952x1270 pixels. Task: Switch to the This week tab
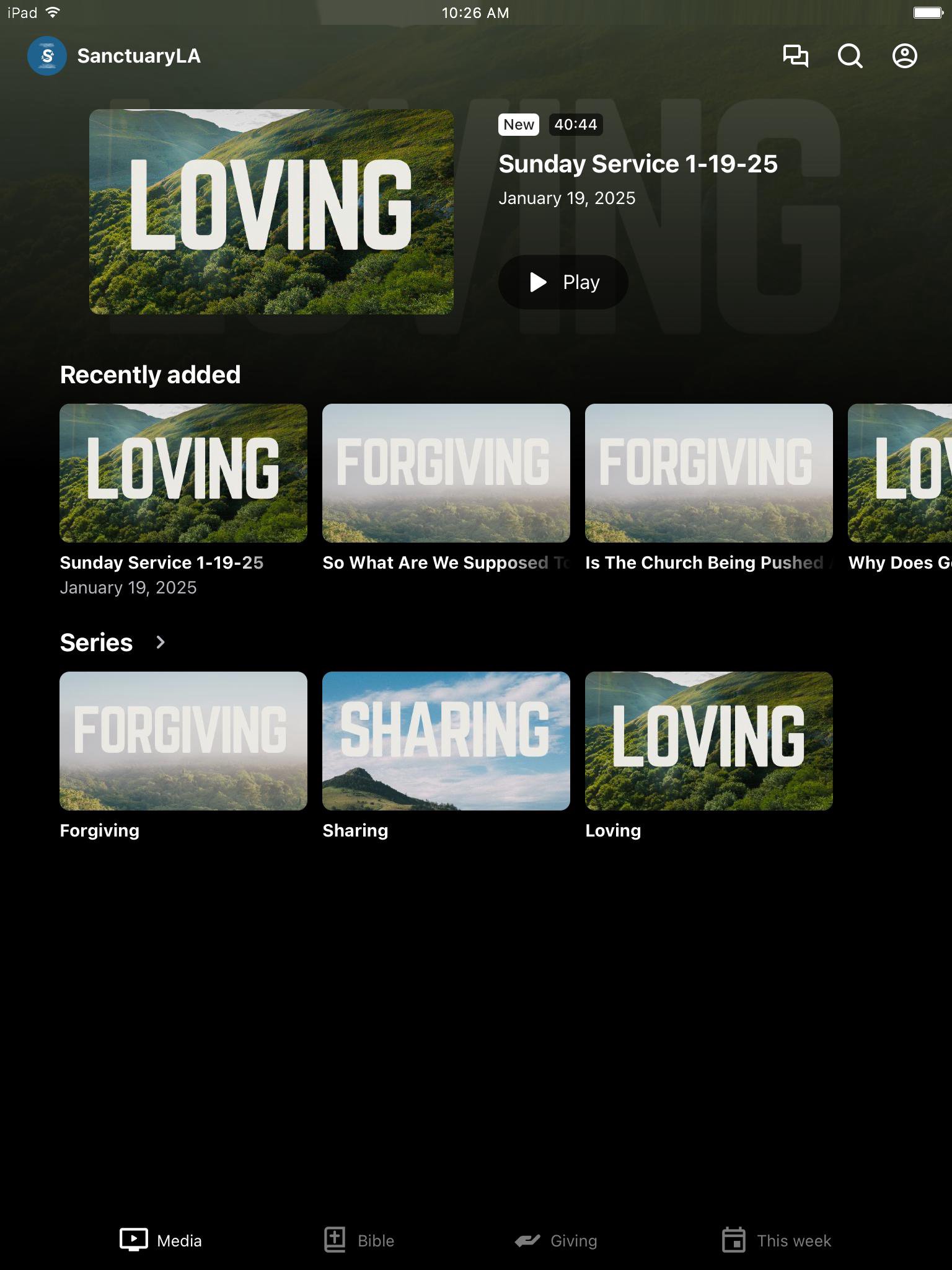point(777,1240)
